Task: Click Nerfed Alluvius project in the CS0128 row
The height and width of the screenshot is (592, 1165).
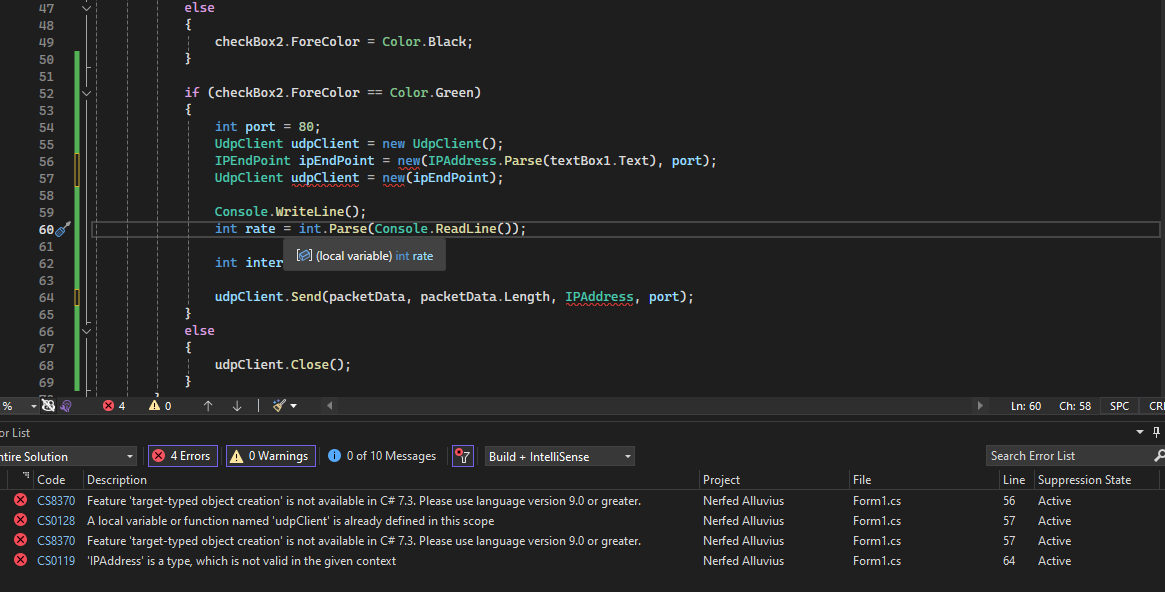Action: 743,521
